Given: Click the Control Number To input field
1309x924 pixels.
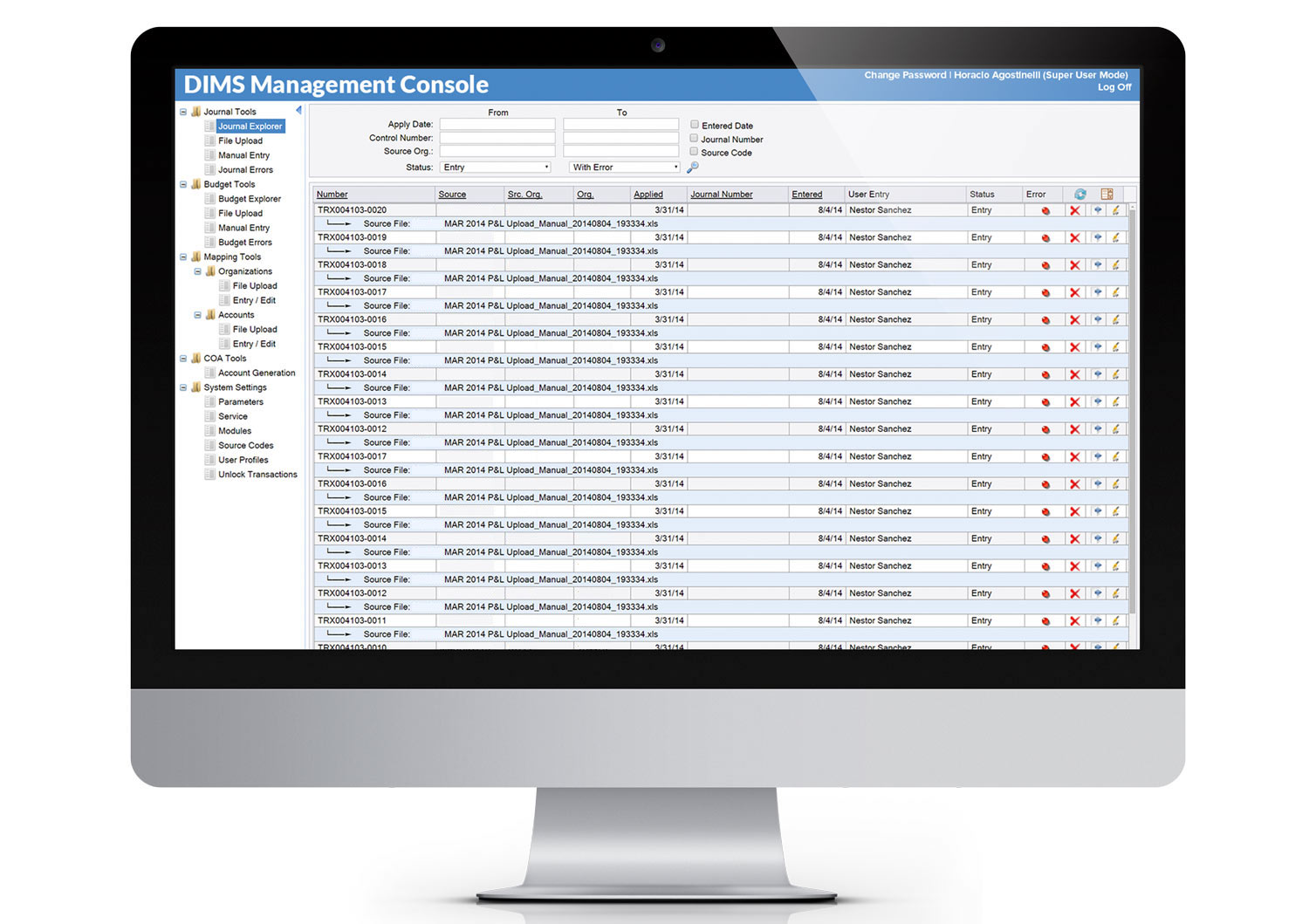Looking at the screenshot, I should [x=621, y=138].
